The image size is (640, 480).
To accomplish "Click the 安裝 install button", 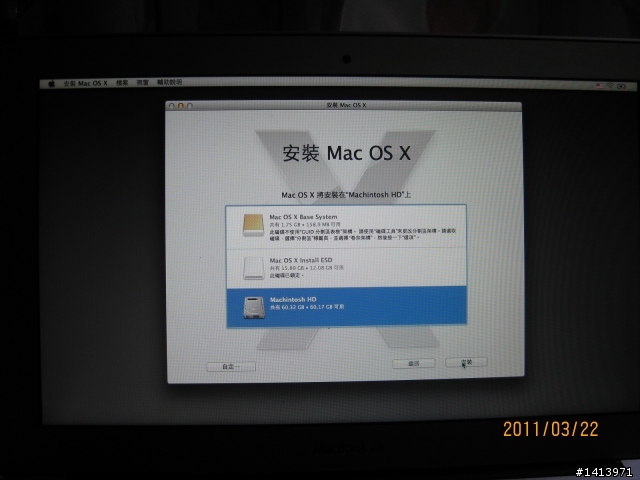I will click(466, 362).
